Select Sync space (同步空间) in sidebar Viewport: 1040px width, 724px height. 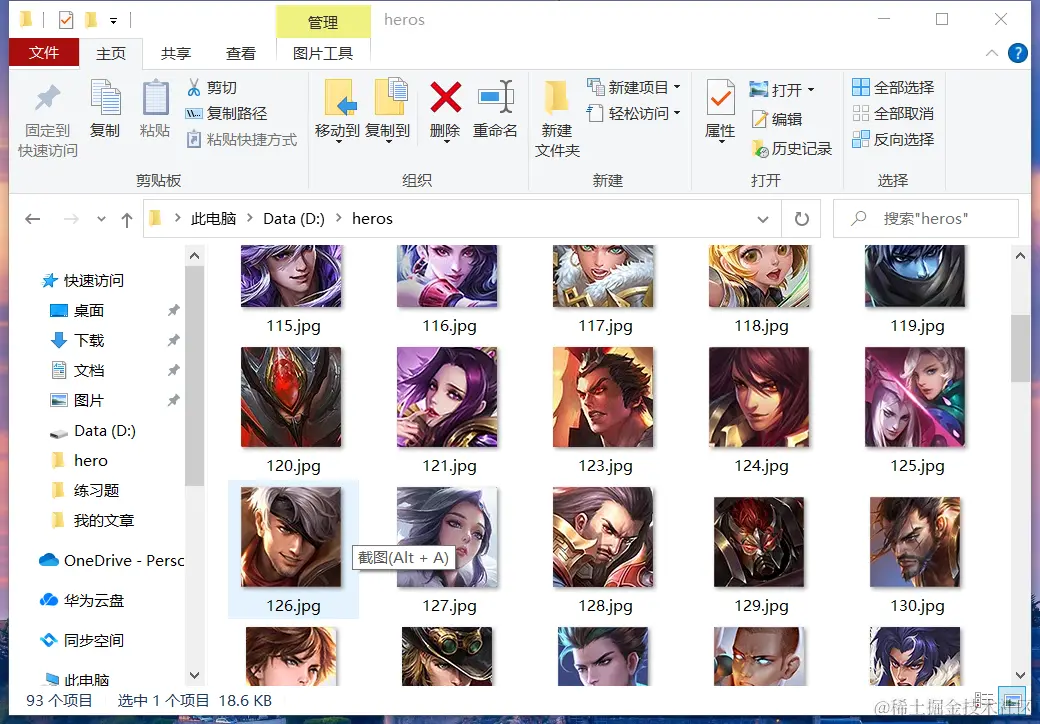click(82, 640)
